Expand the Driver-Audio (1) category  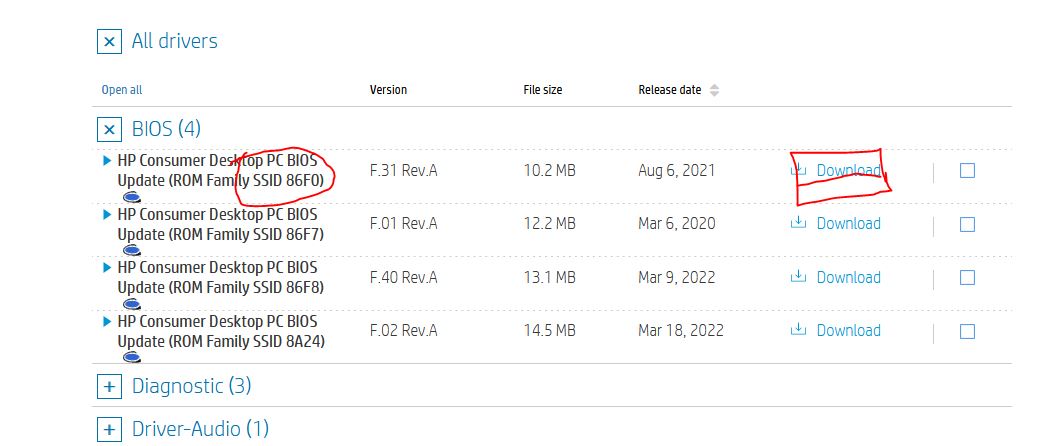[109, 430]
